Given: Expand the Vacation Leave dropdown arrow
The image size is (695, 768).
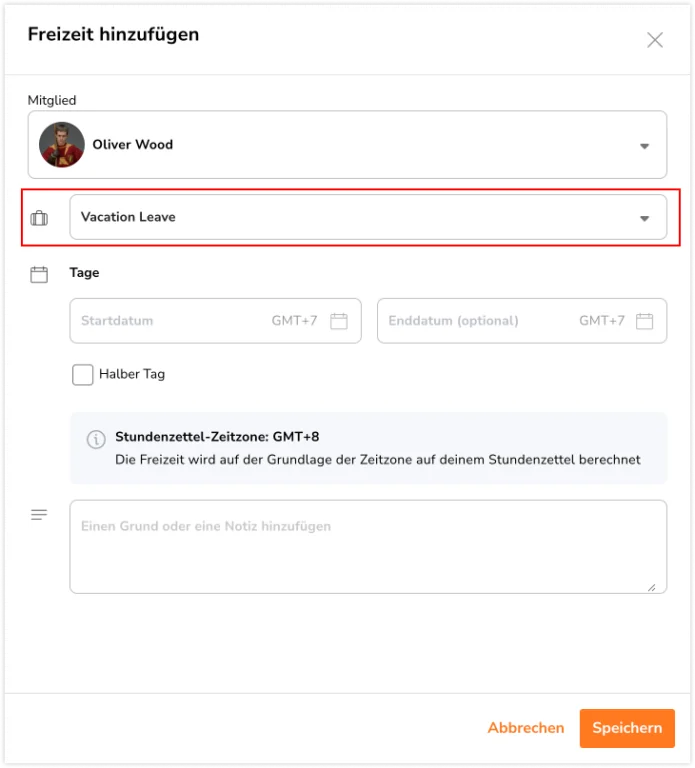Looking at the screenshot, I should (645, 218).
